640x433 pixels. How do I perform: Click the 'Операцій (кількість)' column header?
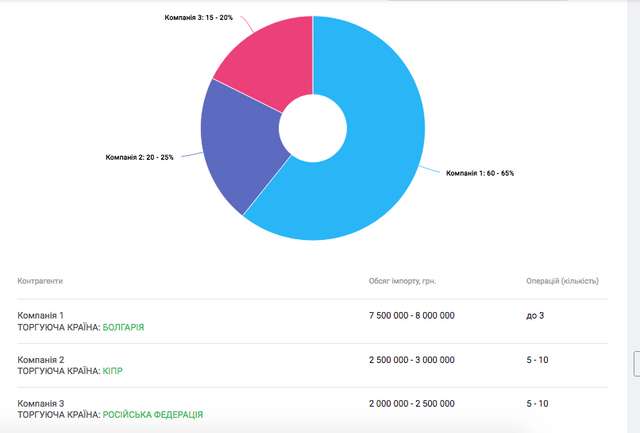click(x=565, y=282)
